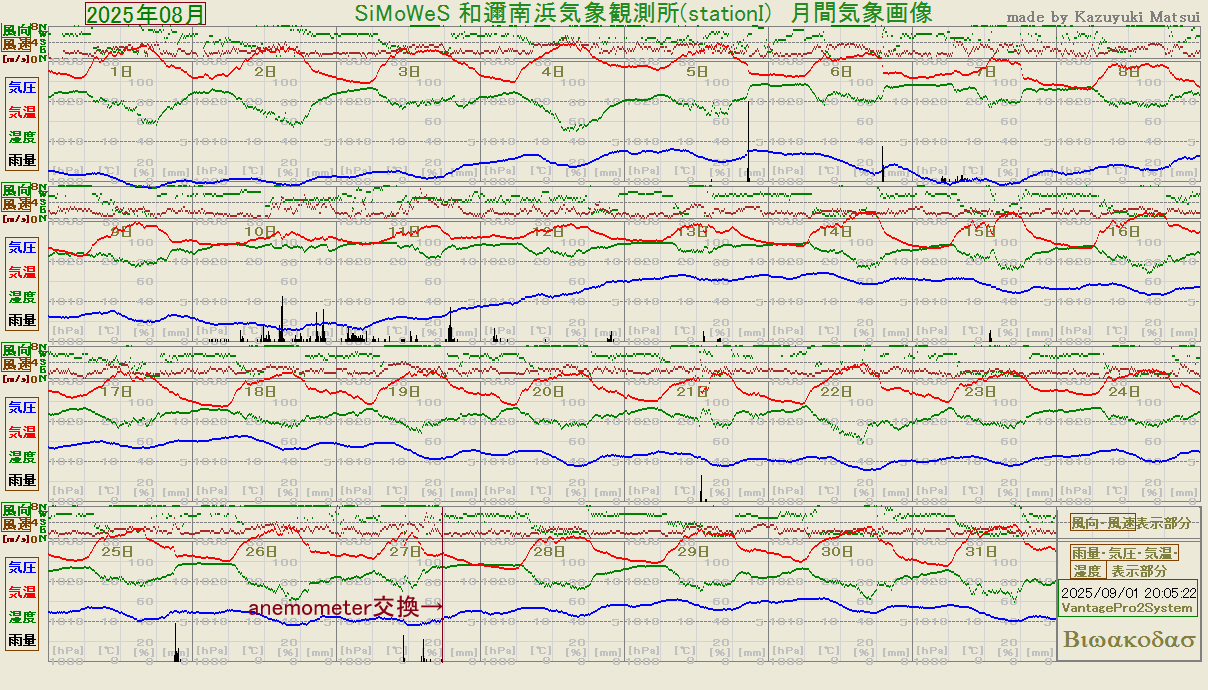
Task: Click the 湿度 label beside the 9日 row
Action: (22, 297)
